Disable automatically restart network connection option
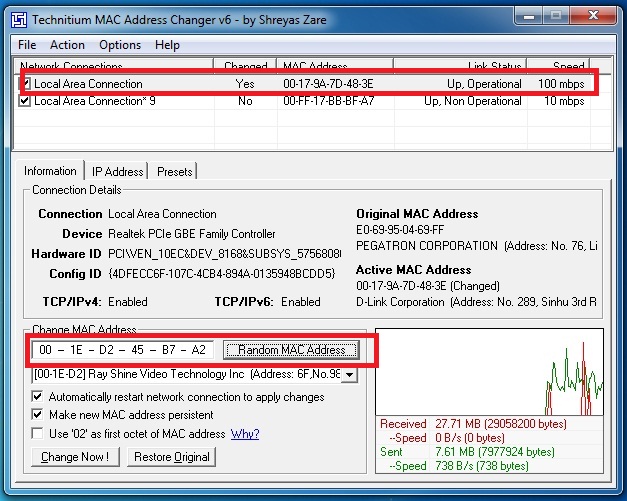Viewport: 627px width, 501px height. point(38,397)
